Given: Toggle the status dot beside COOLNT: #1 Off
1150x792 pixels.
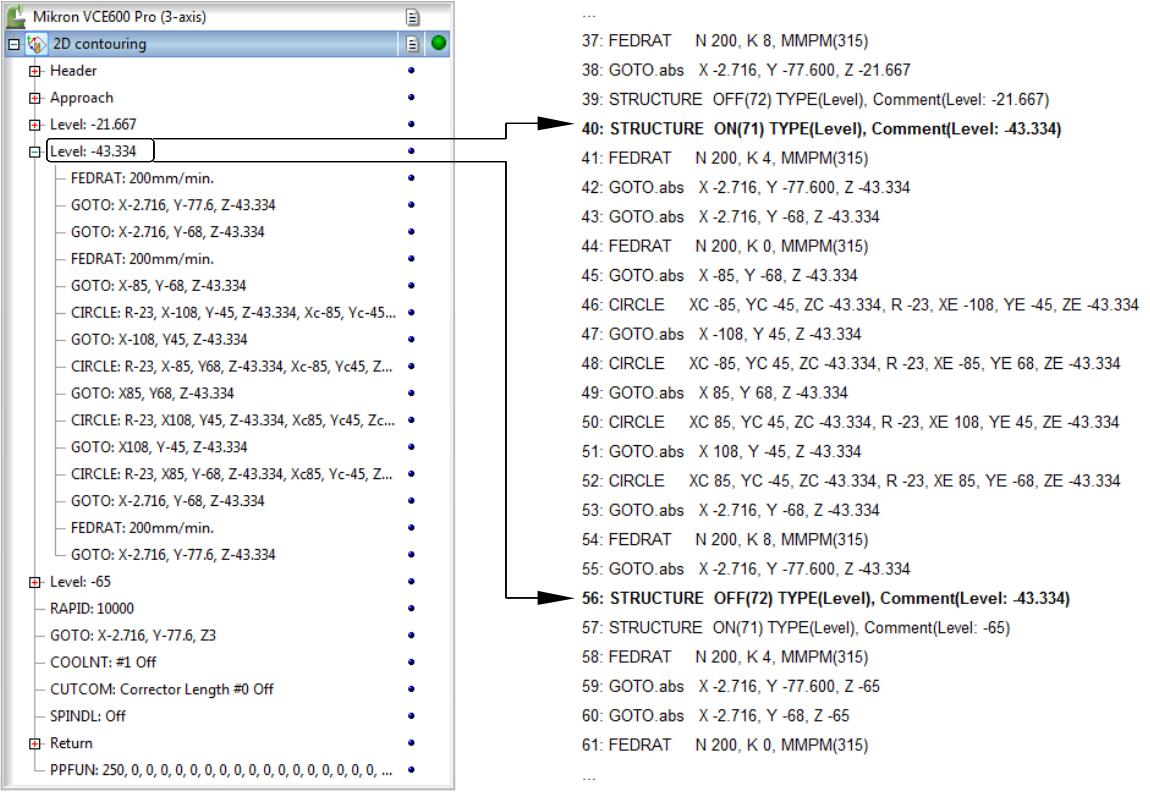Looking at the screenshot, I should point(412,662).
